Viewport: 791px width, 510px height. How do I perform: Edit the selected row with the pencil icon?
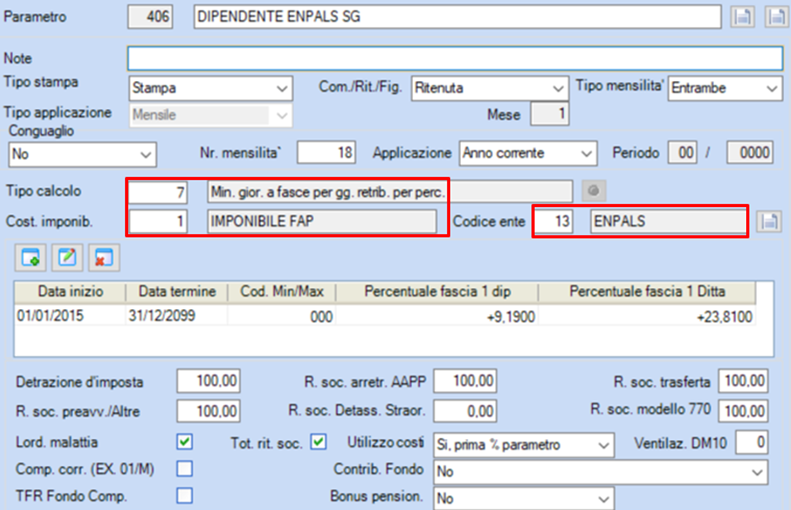point(67,257)
